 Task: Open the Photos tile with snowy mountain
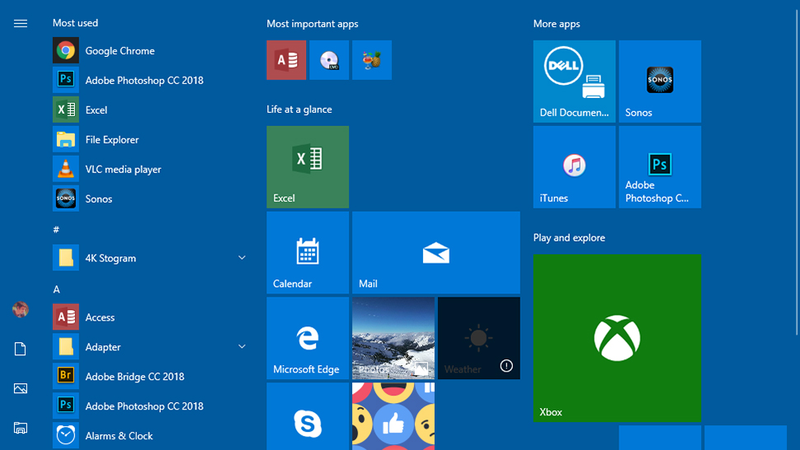[x=393, y=338]
